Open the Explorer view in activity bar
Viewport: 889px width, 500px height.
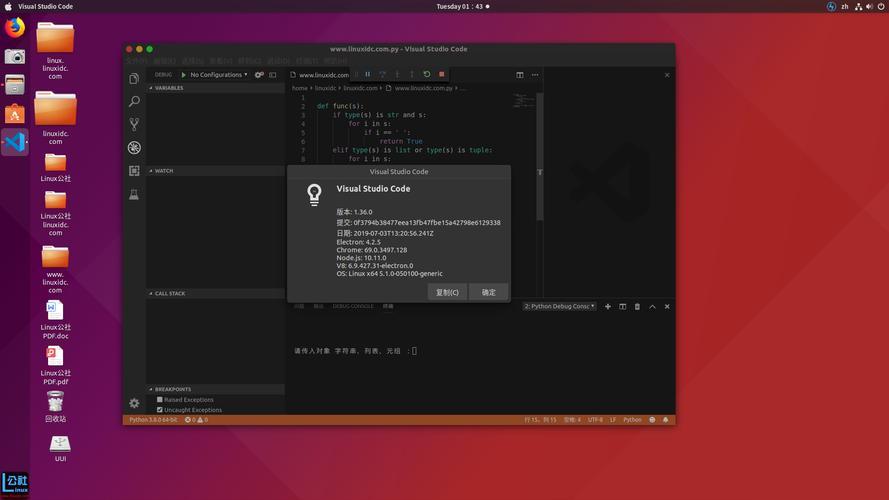(134, 79)
